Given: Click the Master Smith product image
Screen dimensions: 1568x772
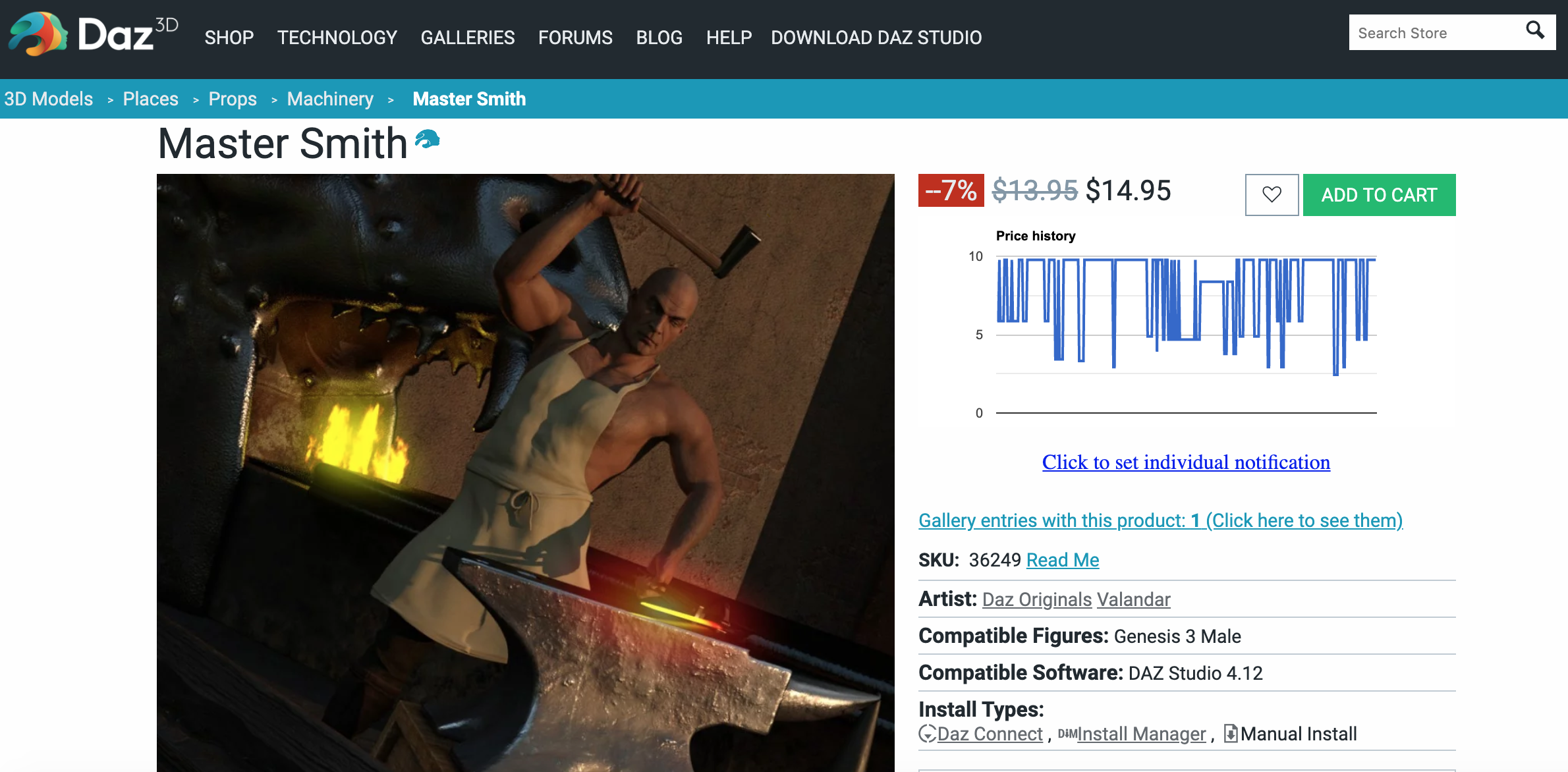Looking at the screenshot, I should tap(525, 472).
